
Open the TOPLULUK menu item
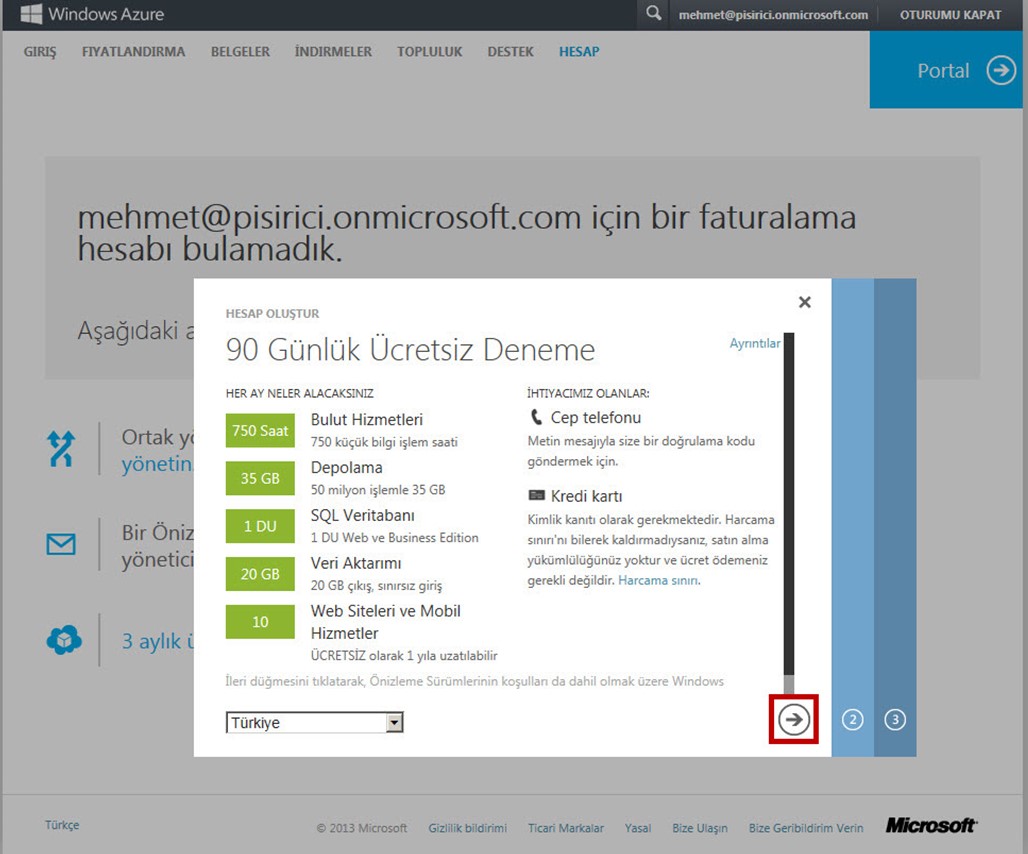[x=429, y=52]
